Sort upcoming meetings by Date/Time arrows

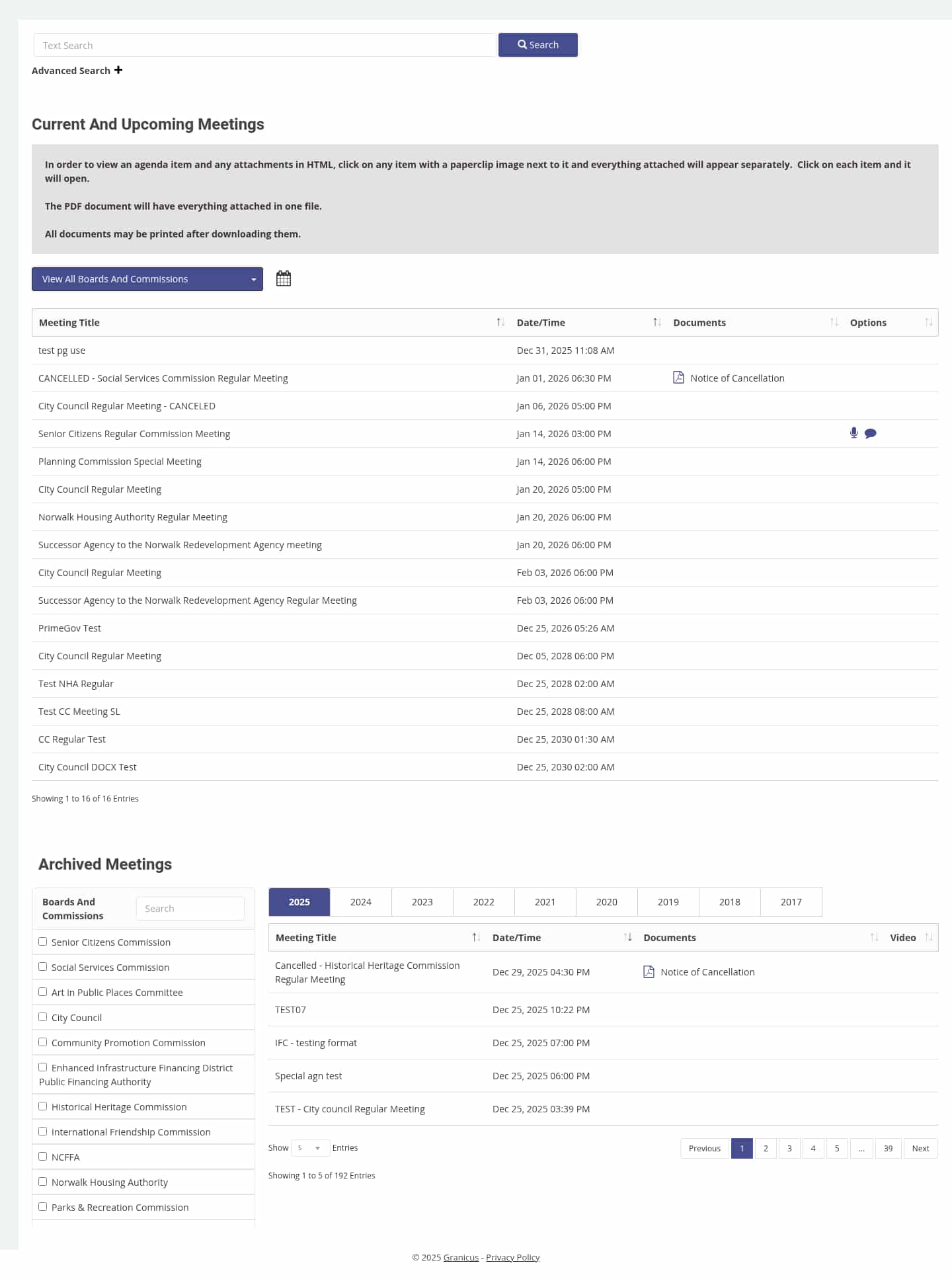tap(657, 322)
